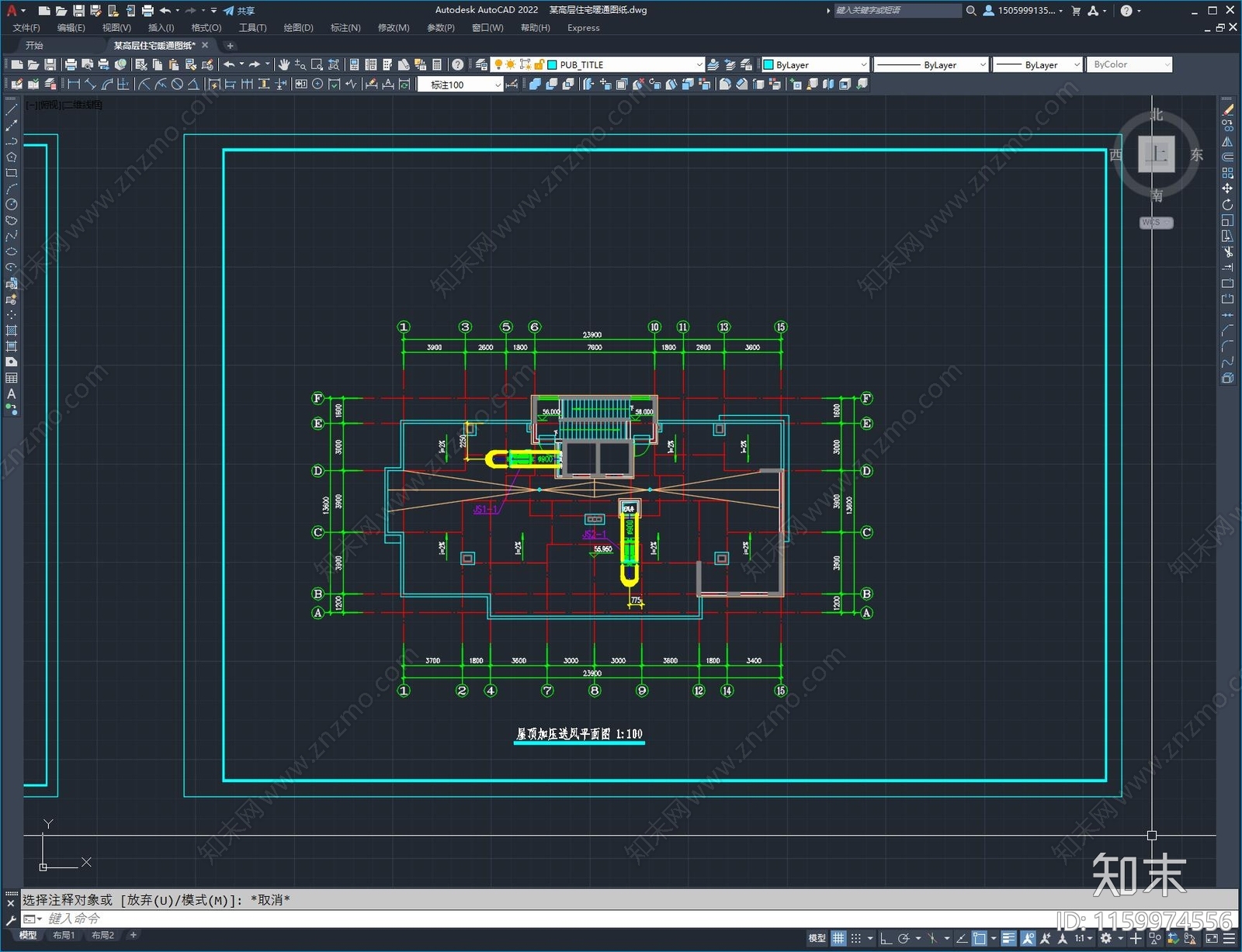Toggle ortho mode in status bar
The width and height of the screenshot is (1242, 952).
[x=886, y=938]
